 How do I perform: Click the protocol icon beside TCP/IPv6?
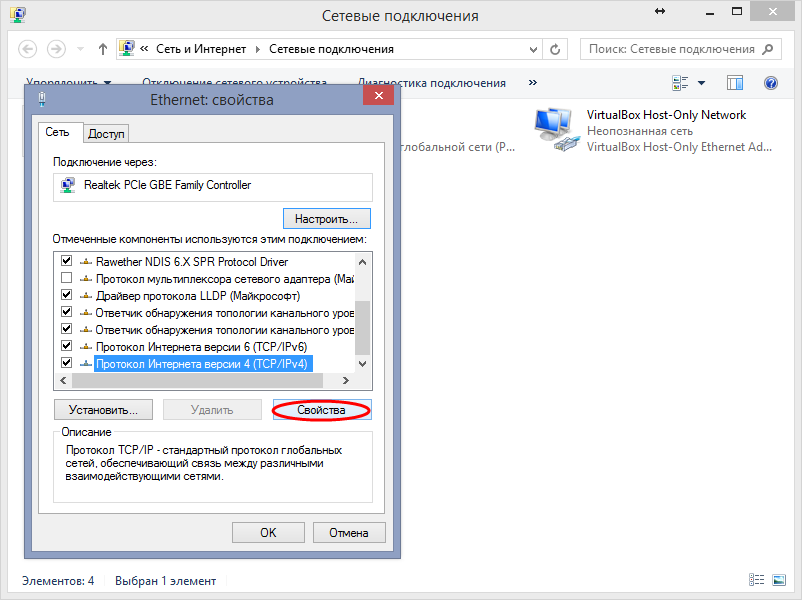click(x=86, y=346)
